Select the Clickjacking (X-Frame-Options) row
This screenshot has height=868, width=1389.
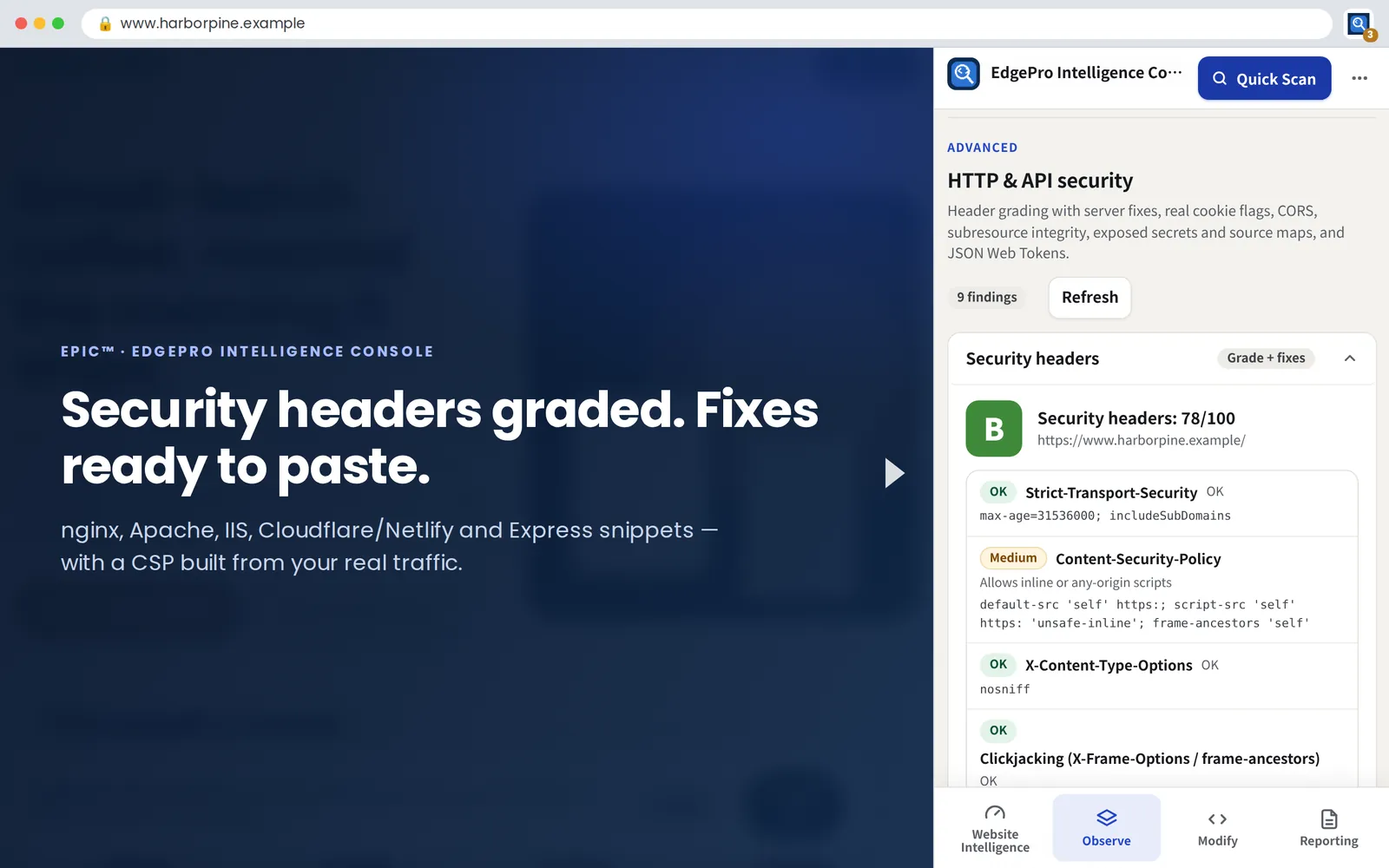(x=1162, y=749)
